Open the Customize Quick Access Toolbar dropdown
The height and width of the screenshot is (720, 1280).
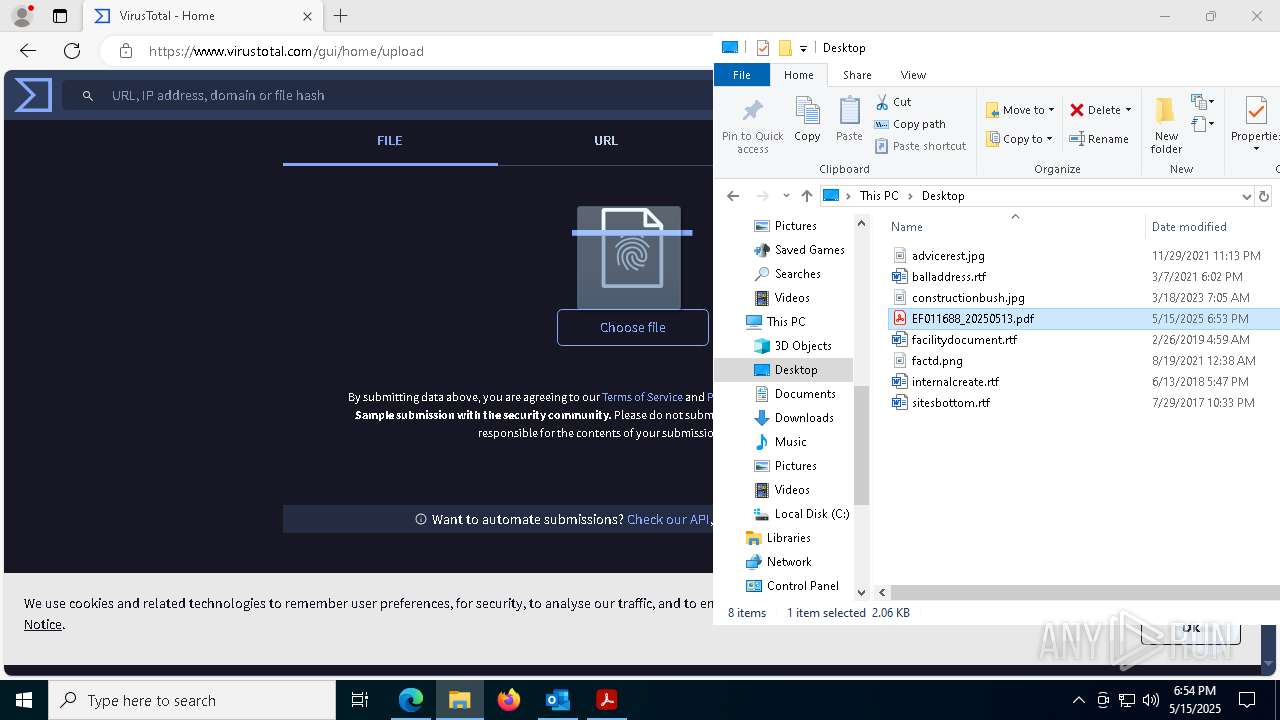[803, 48]
